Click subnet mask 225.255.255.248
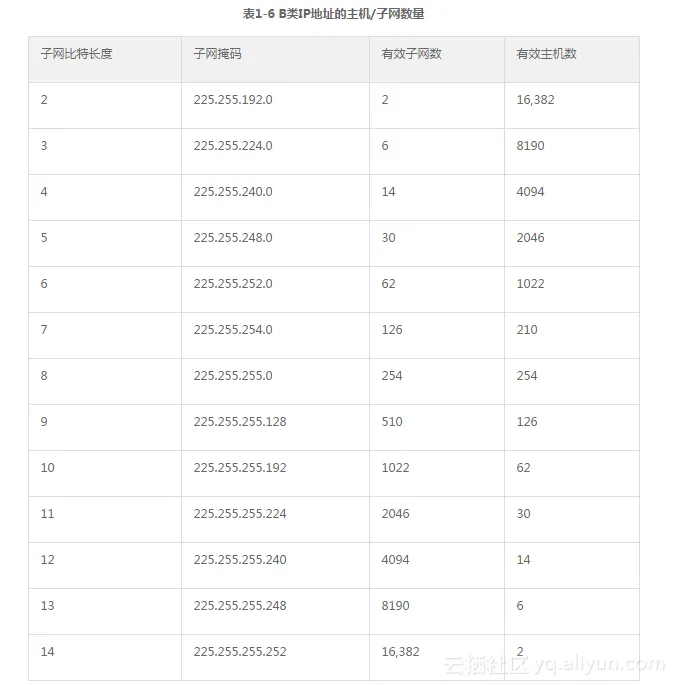This screenshot has height=686, width=676. pos(240,606)
